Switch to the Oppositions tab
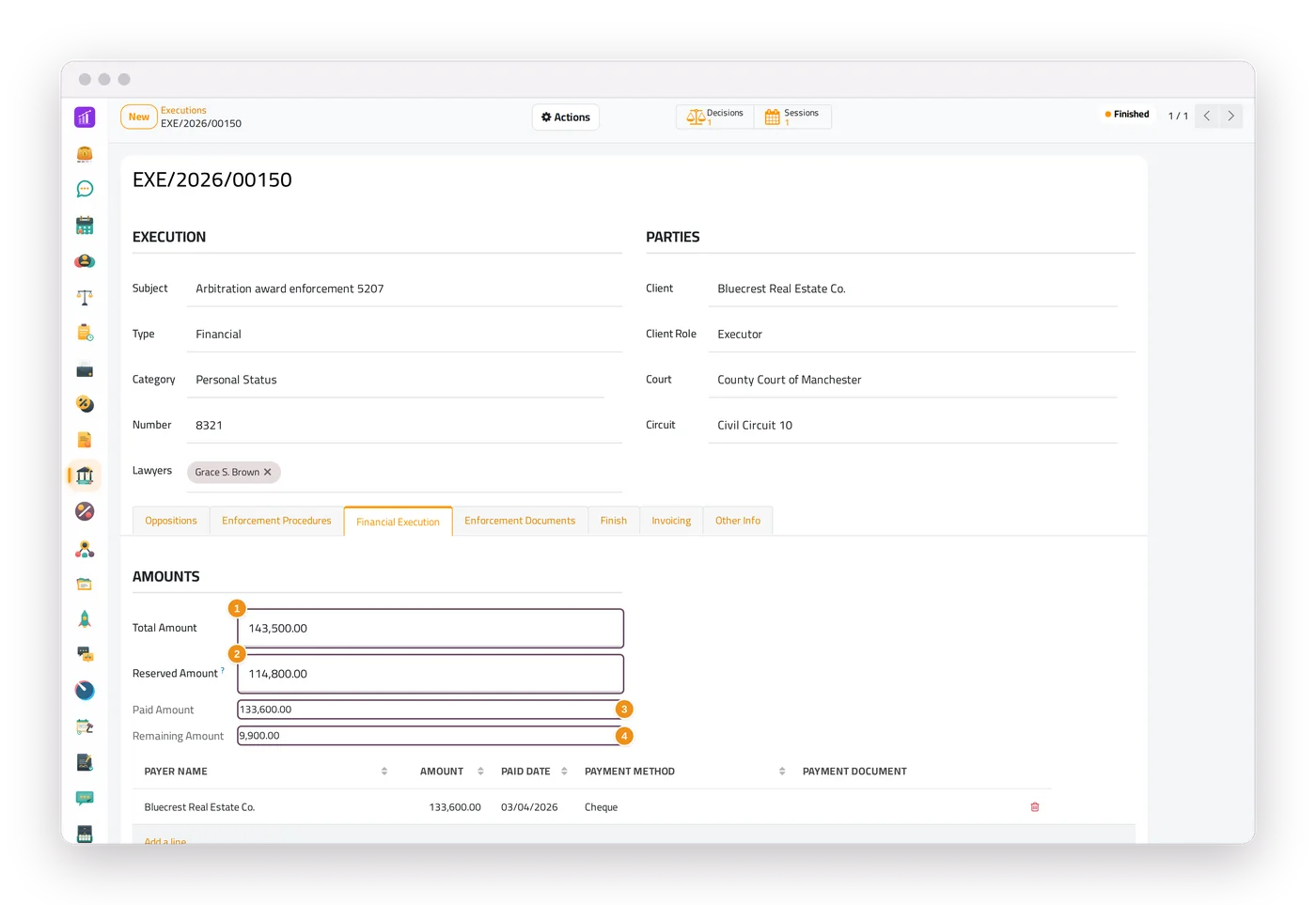The height and width of the screenshot is (905, 1316). (x=171, y=521)
